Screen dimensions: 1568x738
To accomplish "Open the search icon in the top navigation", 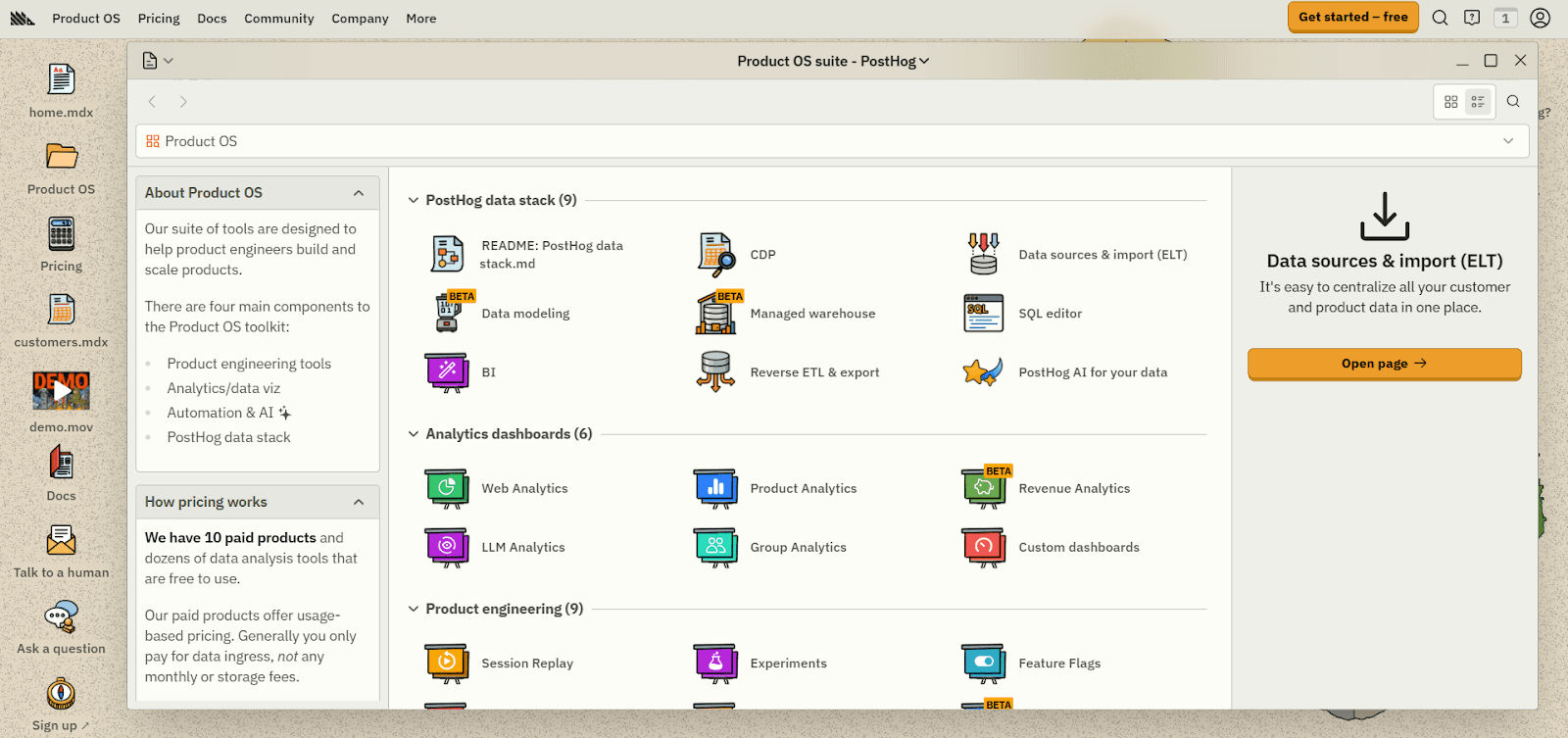I will click(x=1440, y=18).
